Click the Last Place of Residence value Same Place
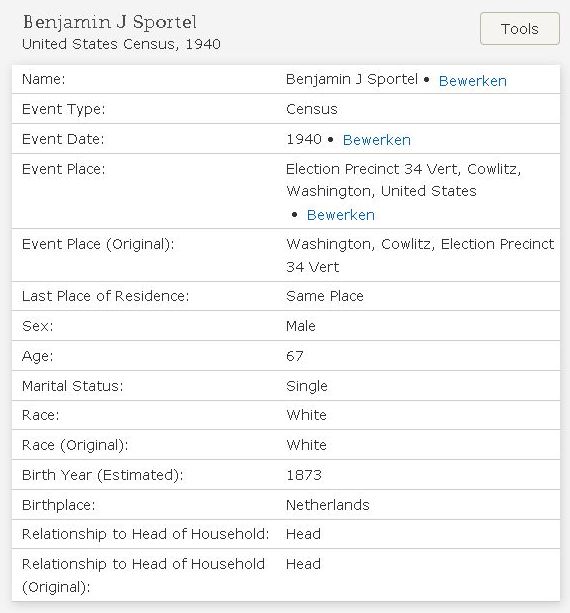This screenshot has width=570, height=613. (x=325, y=296)
